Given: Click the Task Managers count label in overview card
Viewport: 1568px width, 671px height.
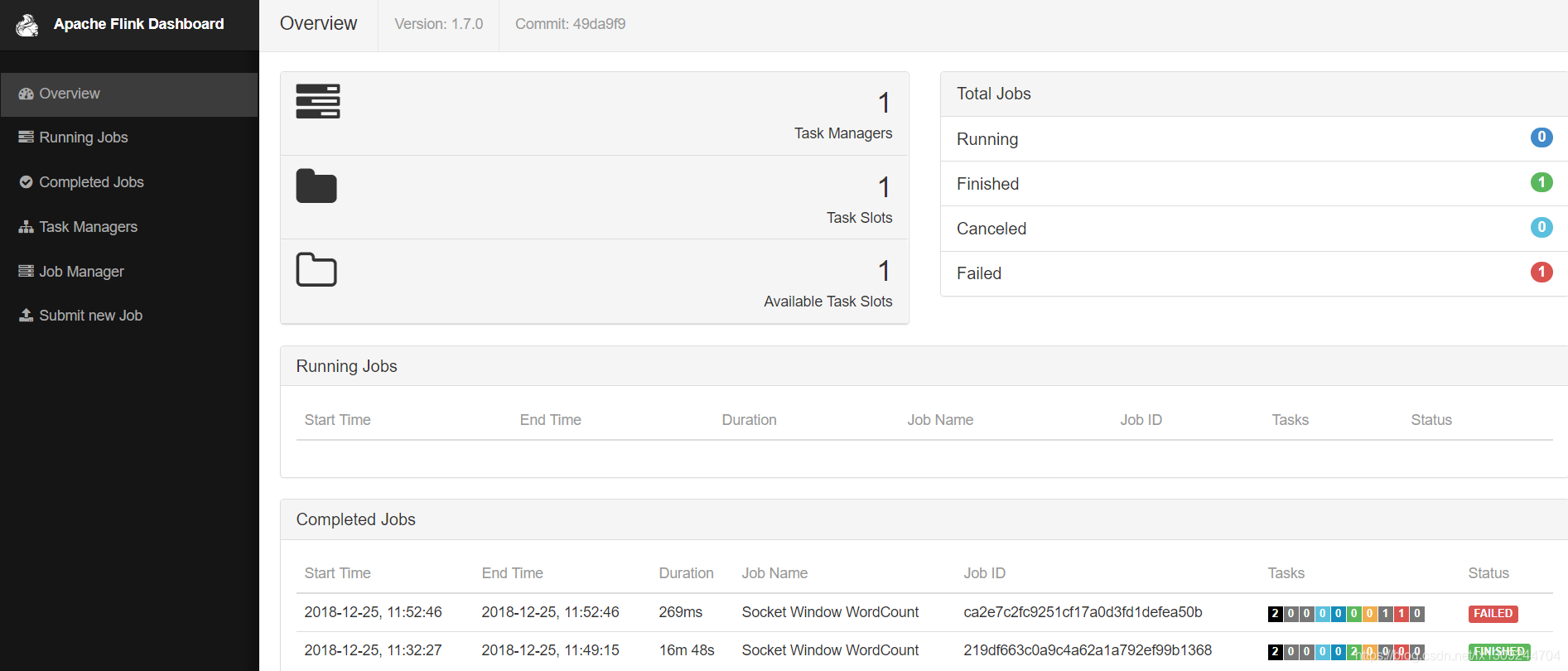Looking at the screenshot, I should 842,133.
